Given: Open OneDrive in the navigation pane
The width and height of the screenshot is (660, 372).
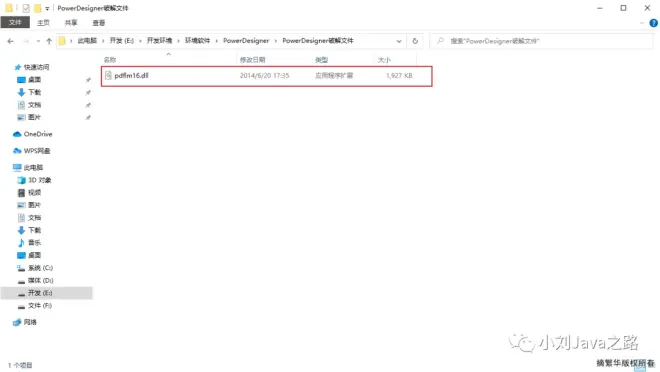Looking at the screenshot, I should pyautogui.click(x=38, y=134).
